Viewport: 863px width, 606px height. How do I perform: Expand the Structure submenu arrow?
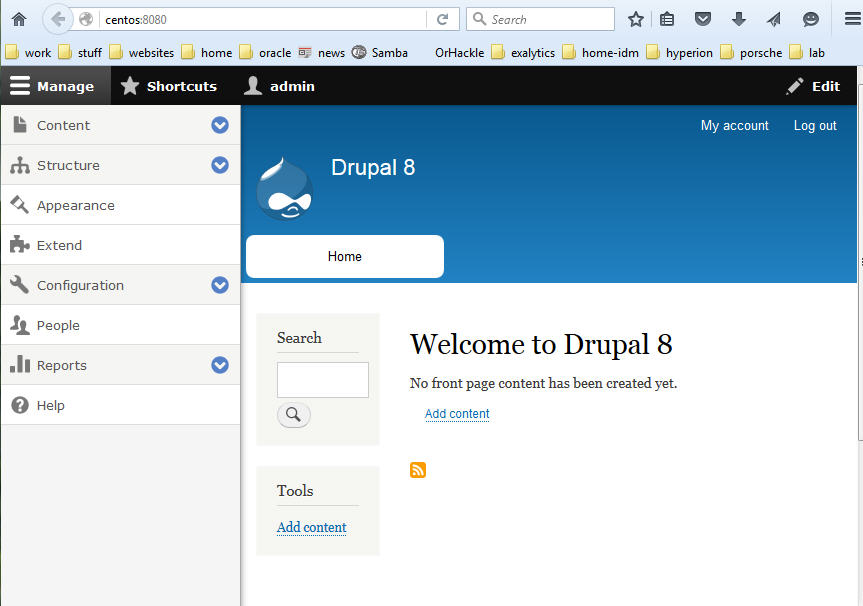(220, 165)
